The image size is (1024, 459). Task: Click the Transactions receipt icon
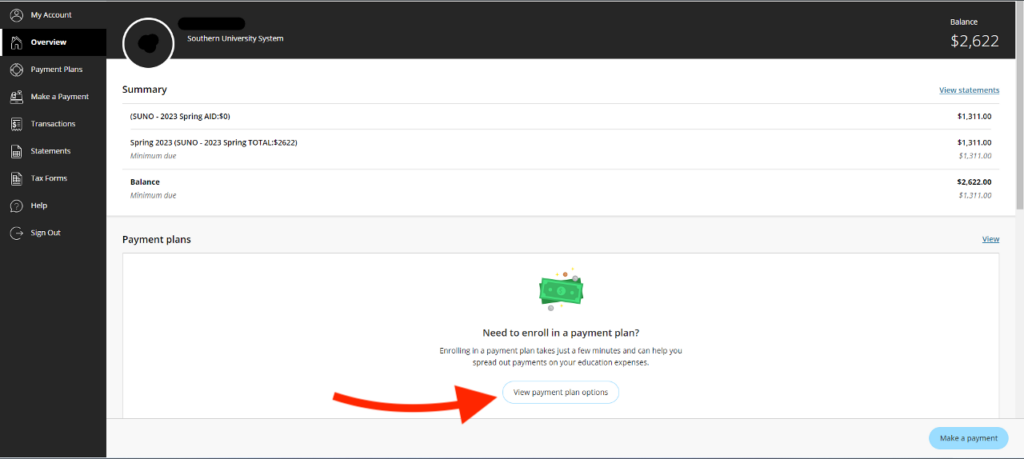[17, 124]
